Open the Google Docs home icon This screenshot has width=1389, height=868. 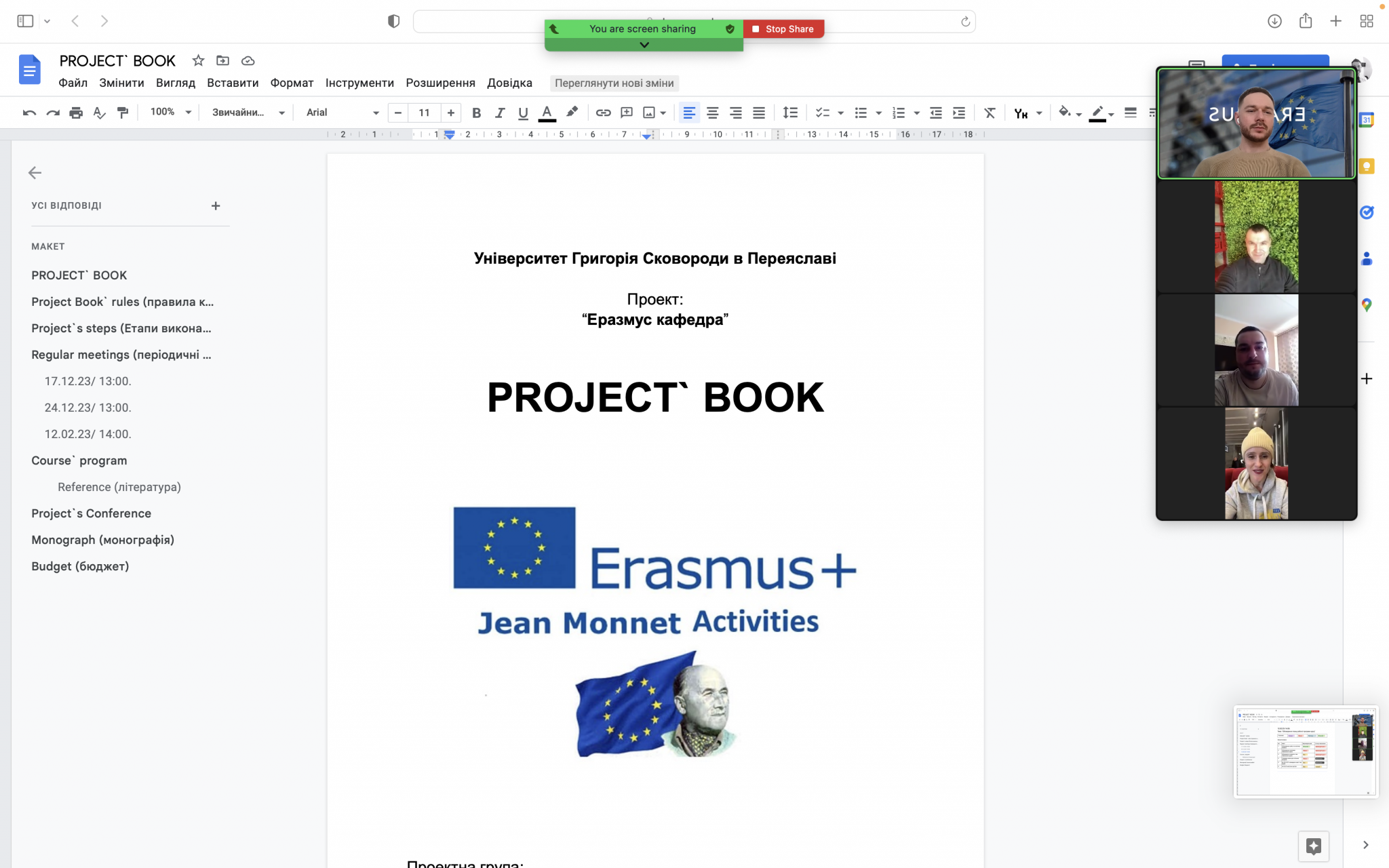[29, 69]
